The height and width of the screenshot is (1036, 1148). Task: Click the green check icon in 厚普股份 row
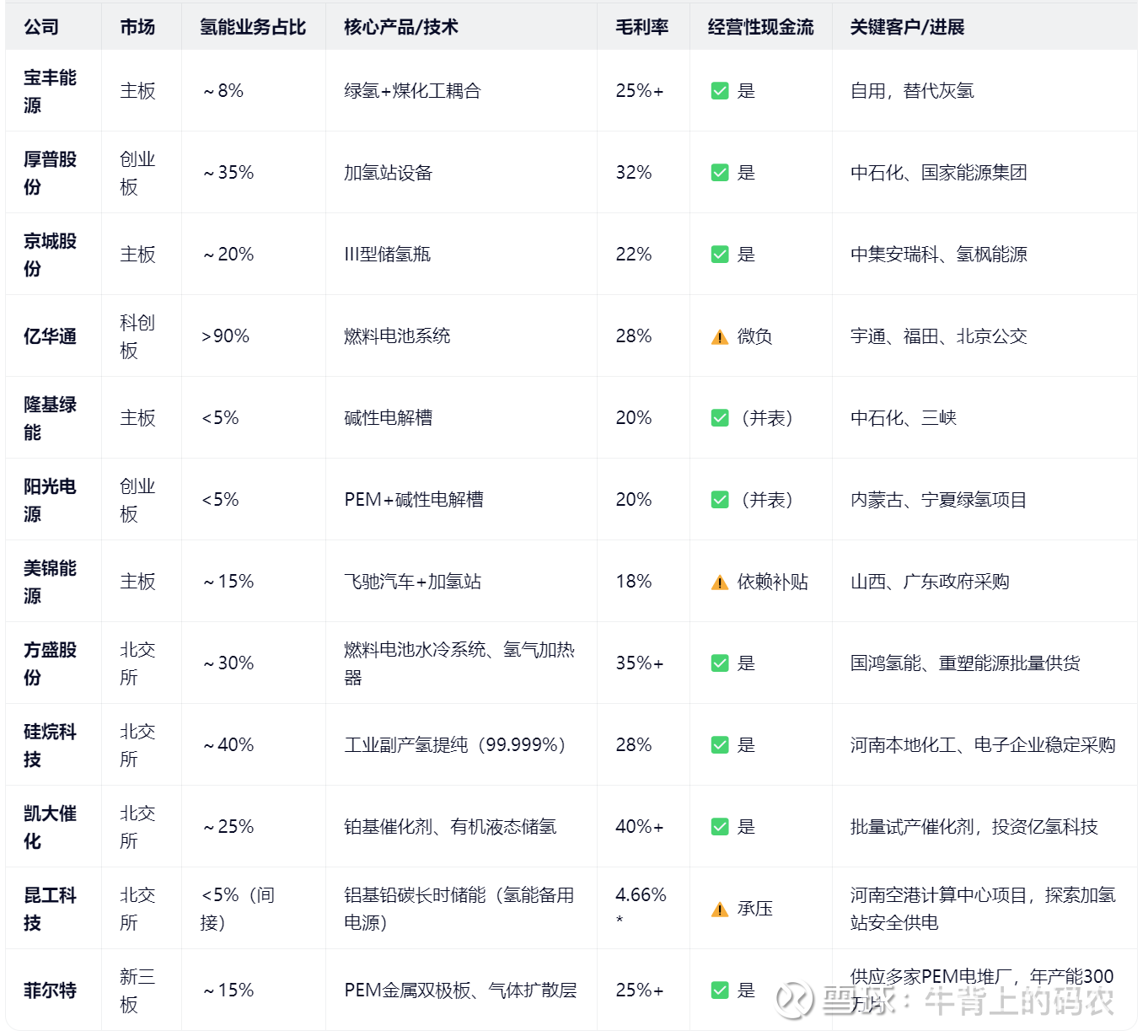tap(720, 173)
